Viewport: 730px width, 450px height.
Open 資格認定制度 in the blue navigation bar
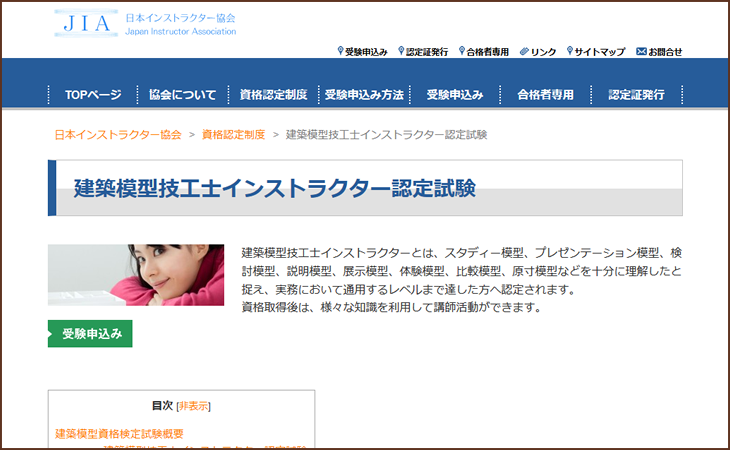[273, 95]
